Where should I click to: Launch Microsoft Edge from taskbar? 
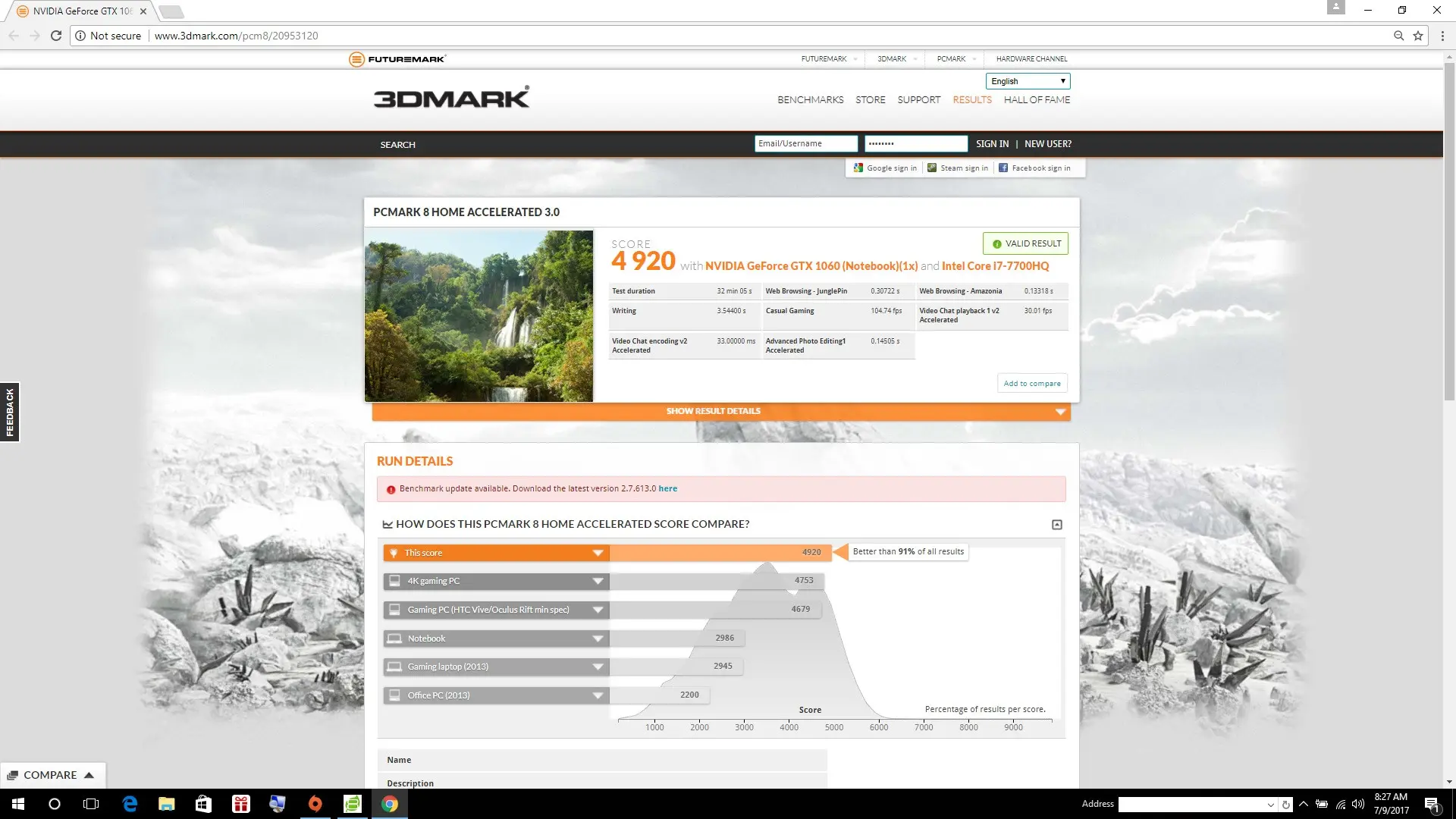pyautogui.click(x=130, y=804)
